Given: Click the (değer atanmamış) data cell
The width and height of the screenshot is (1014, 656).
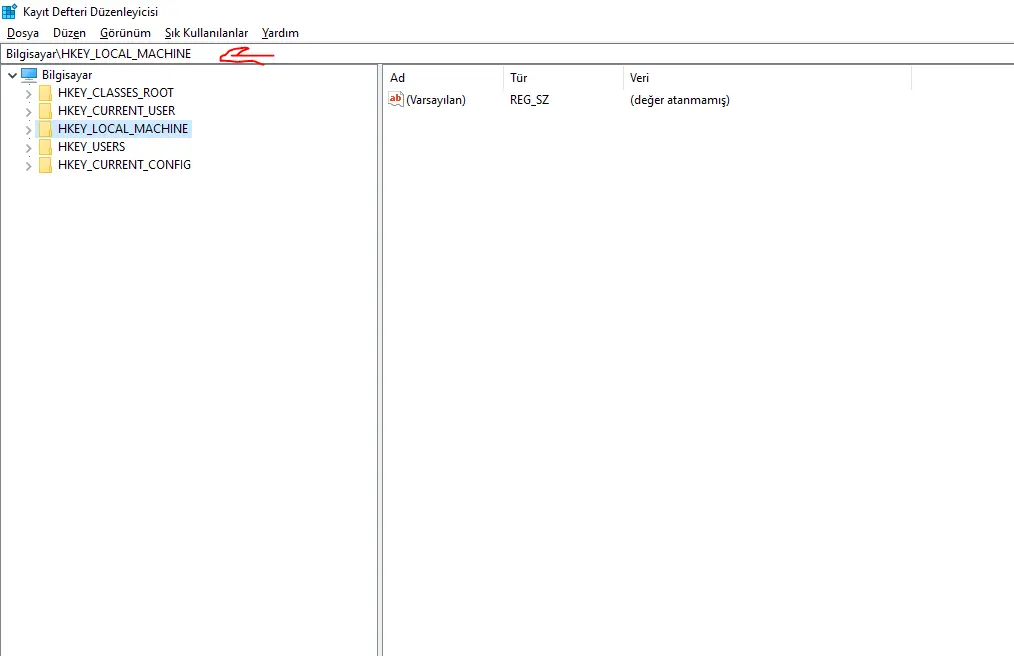Looking at the screenshot, I should pyautogui.click(x=680, y=100).
